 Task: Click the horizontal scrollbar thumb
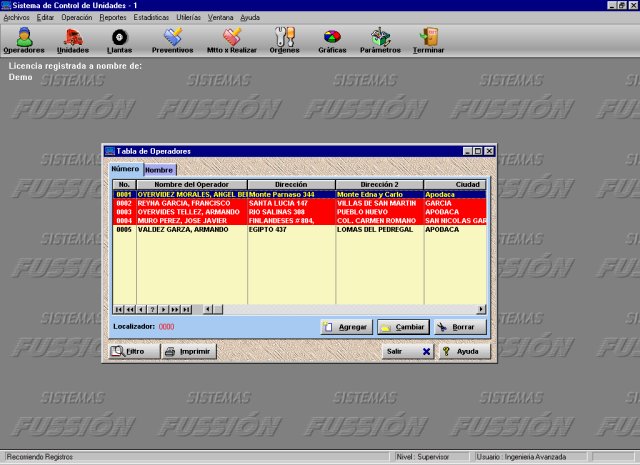tap(218, 309)
